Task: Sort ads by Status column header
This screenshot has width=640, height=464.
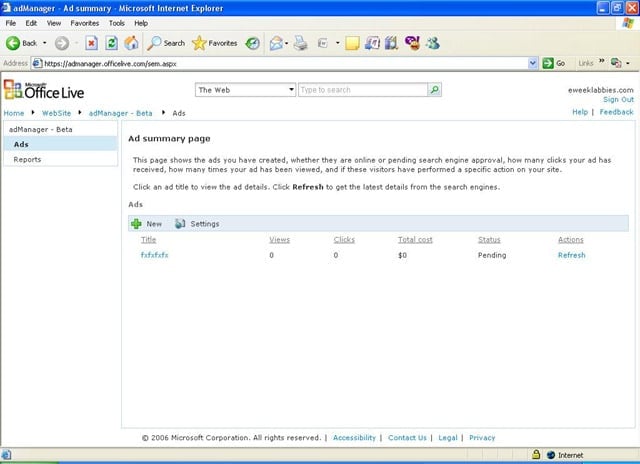Action: [x=489, y=240]
